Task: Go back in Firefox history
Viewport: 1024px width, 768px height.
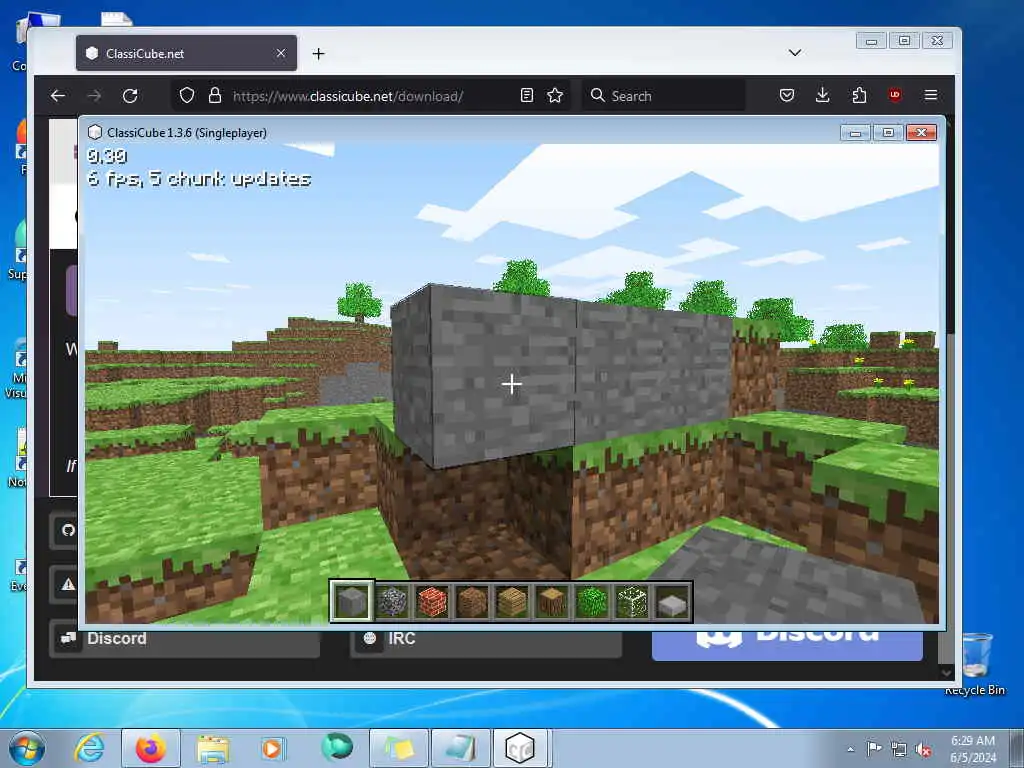Action: point(57,96)
